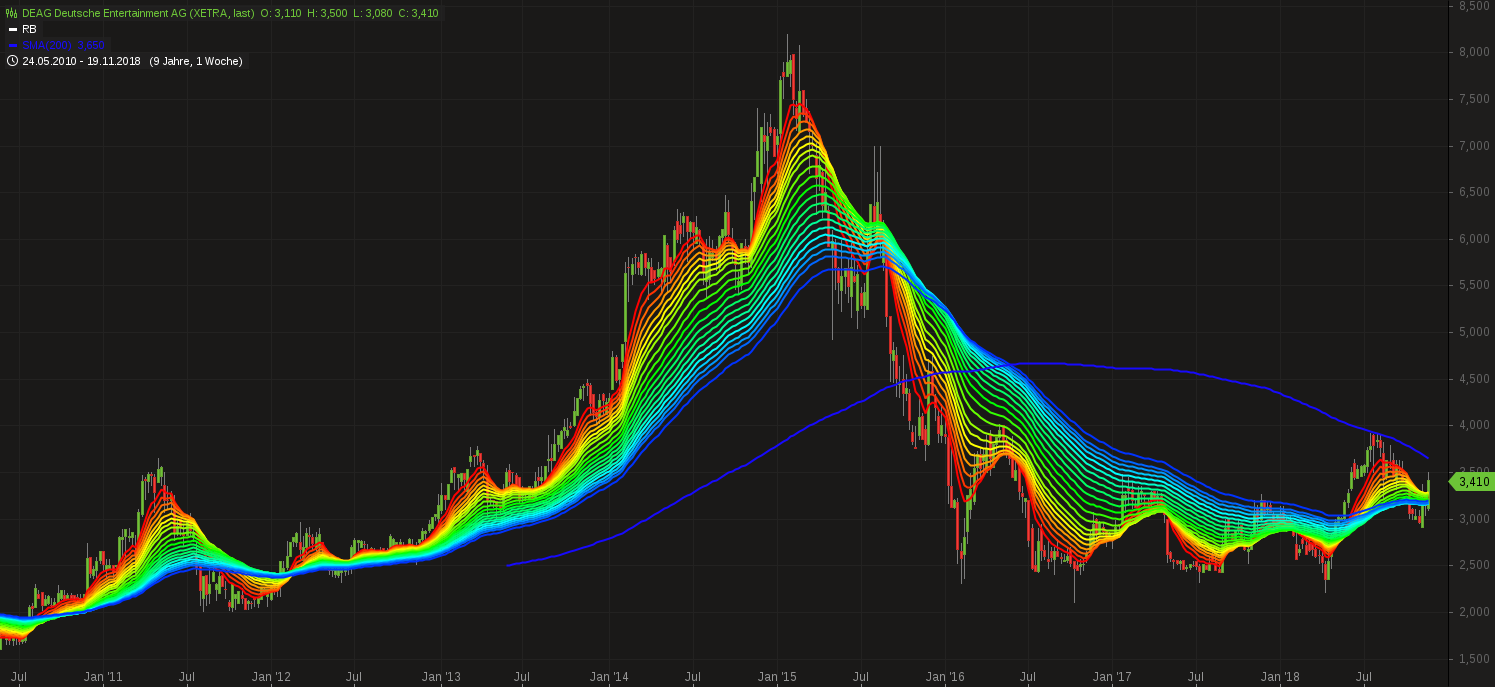1495x687 pixels.
Task: Click the clock icon beside the date range
Action: (x=12, y=61)
